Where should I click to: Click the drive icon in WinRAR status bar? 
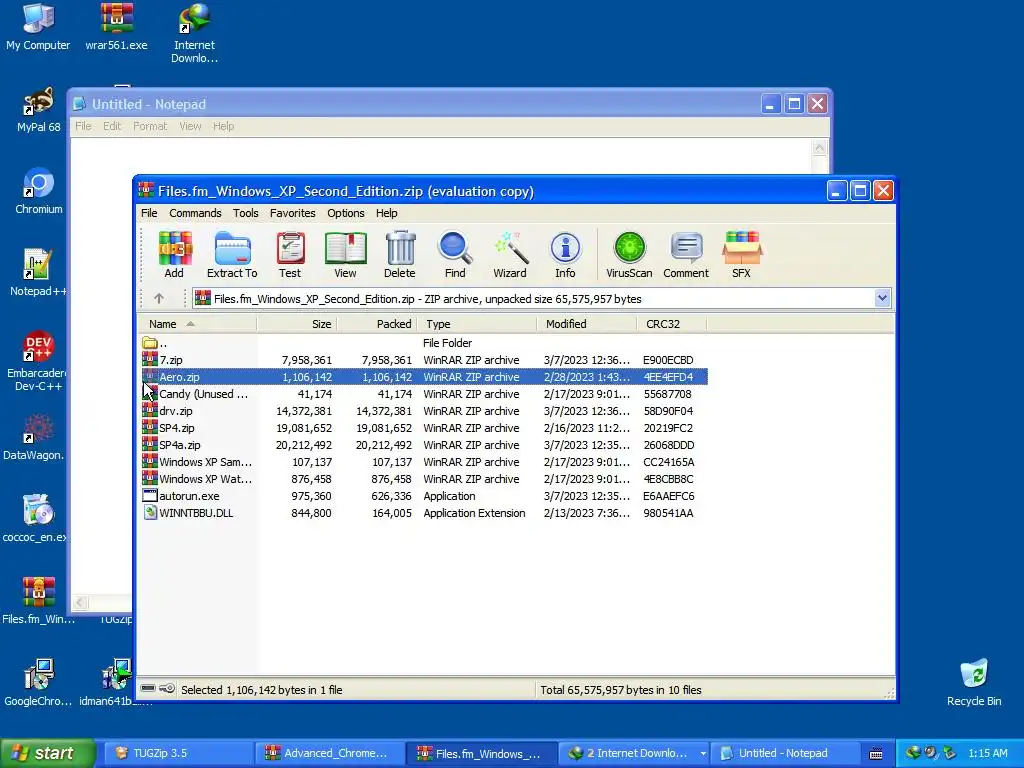point(148,688)
